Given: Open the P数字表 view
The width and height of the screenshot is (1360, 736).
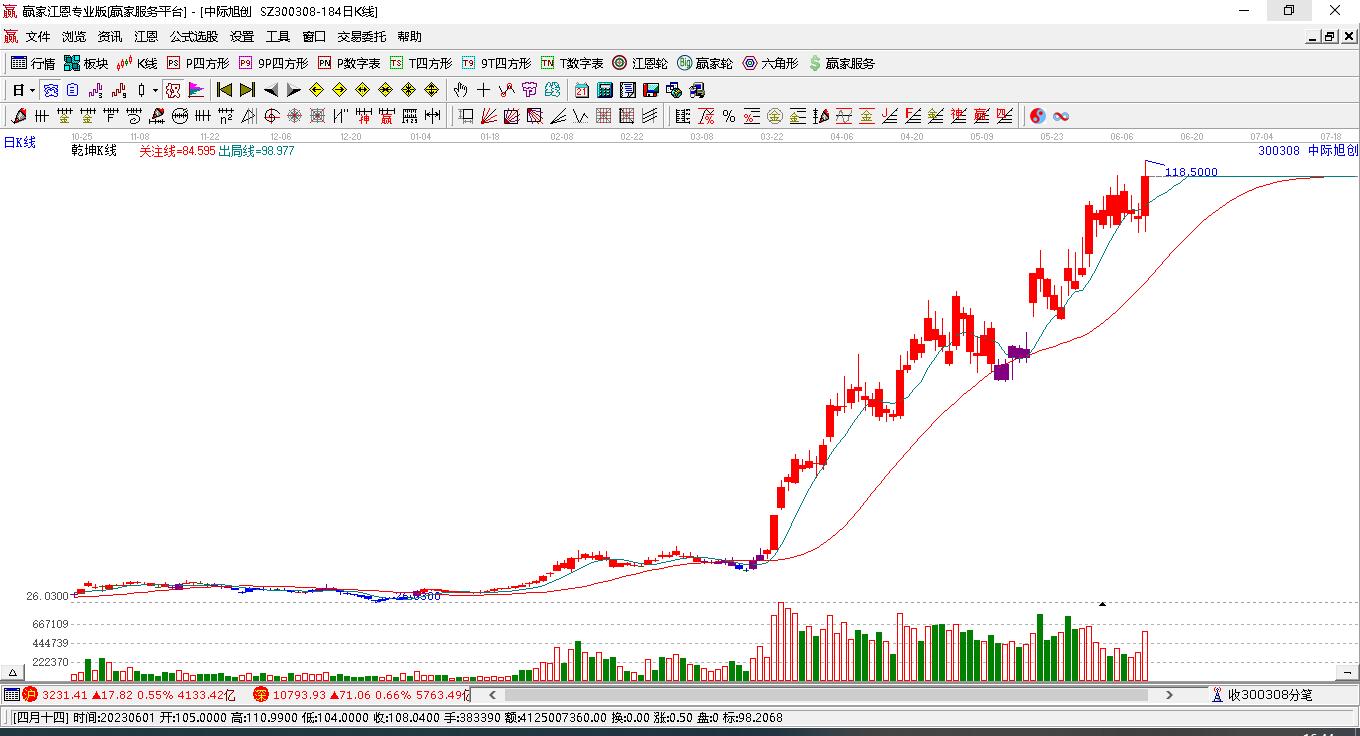Looking at the screenshot, I should 349,63.
